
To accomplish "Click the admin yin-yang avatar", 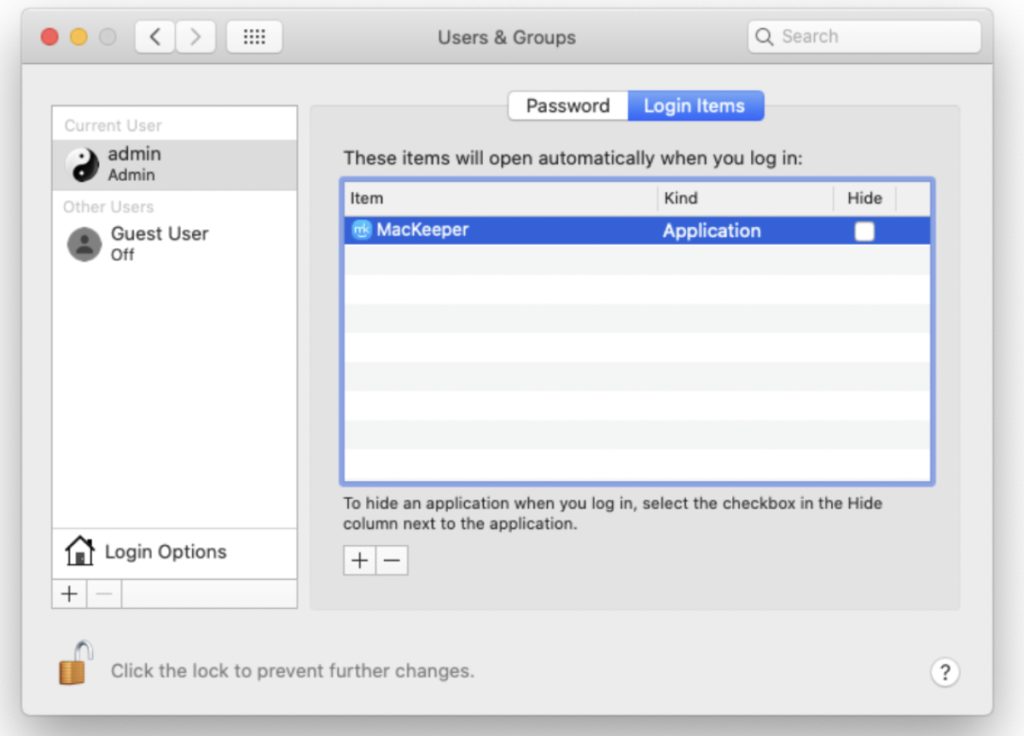I will 84,165.
